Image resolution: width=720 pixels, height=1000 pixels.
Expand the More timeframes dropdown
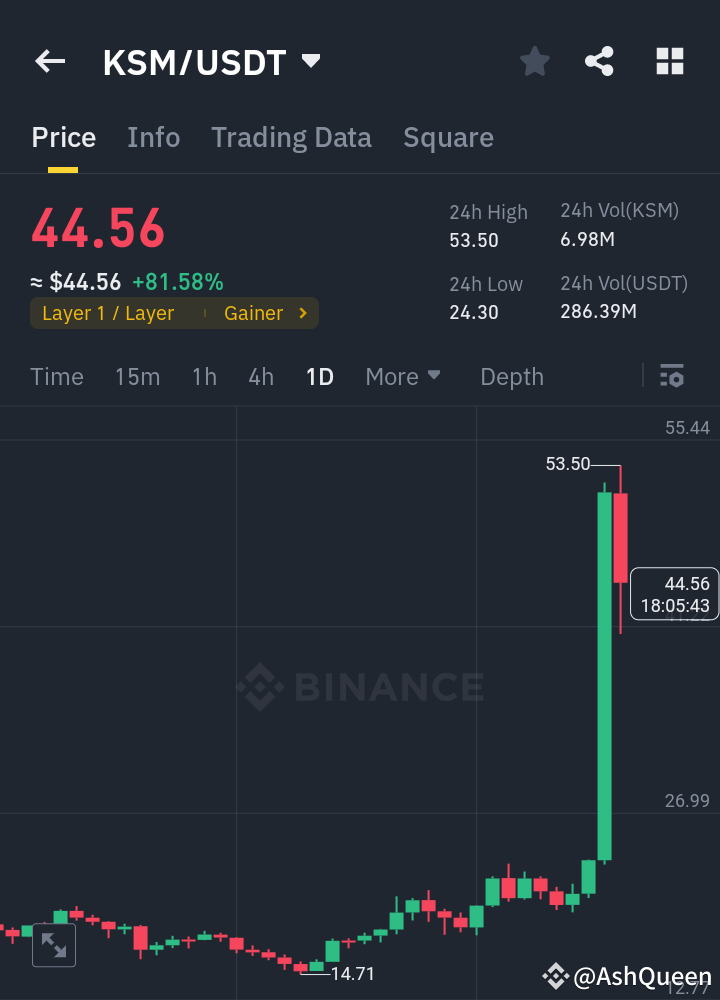point(403,376)
